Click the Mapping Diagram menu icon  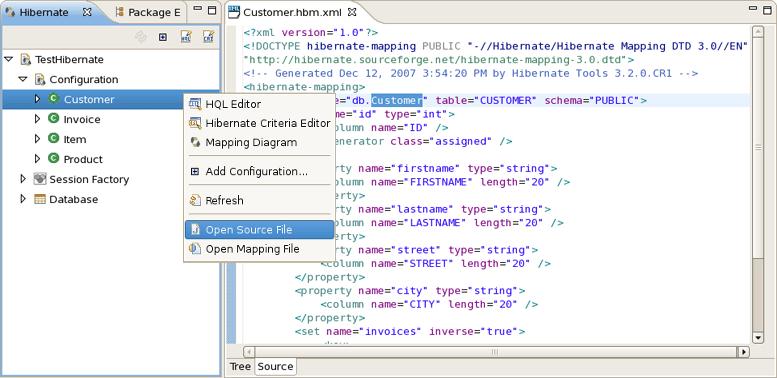195,142
